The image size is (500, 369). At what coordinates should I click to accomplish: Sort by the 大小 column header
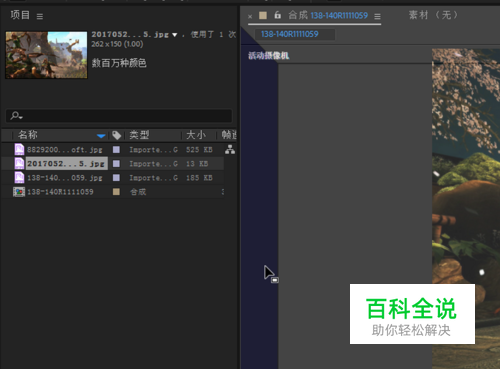tap(196, 135)
